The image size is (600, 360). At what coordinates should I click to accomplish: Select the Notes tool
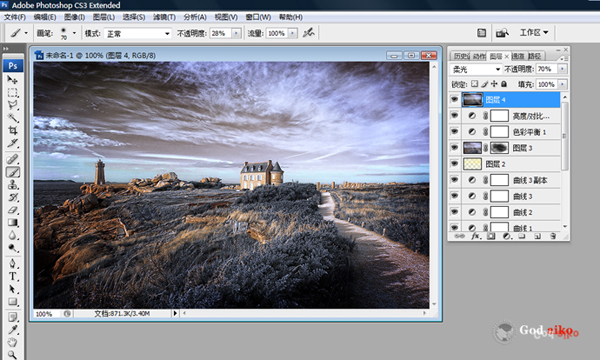[x=13, y=317]
